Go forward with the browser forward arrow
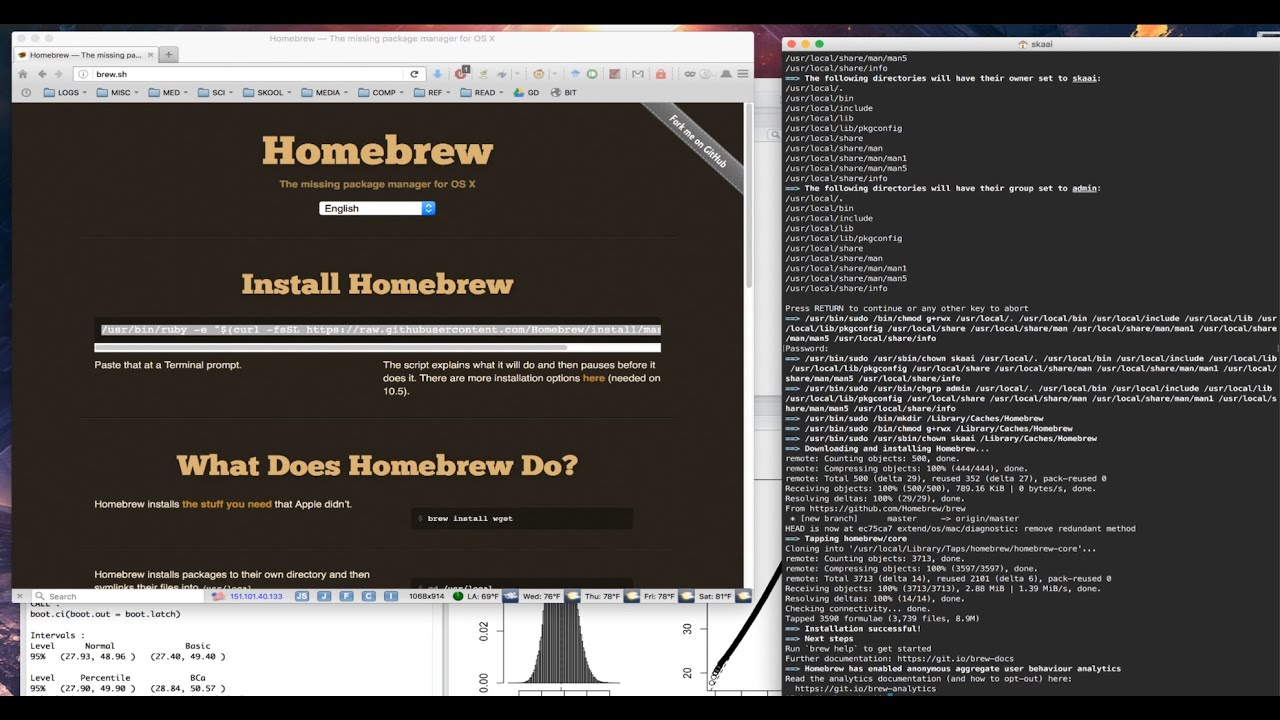Viewport: 1280px width, 720px height. [x=58, y=74]
